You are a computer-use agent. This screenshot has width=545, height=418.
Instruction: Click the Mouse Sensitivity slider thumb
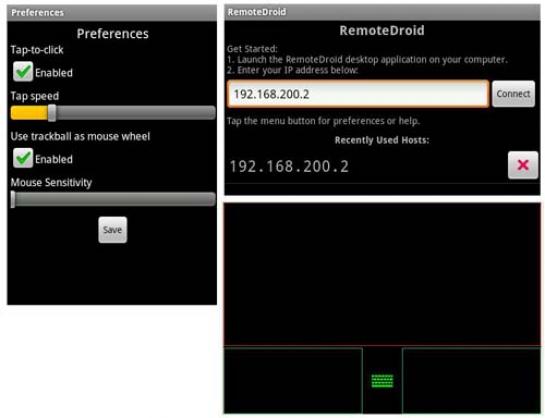coord(13,199)
